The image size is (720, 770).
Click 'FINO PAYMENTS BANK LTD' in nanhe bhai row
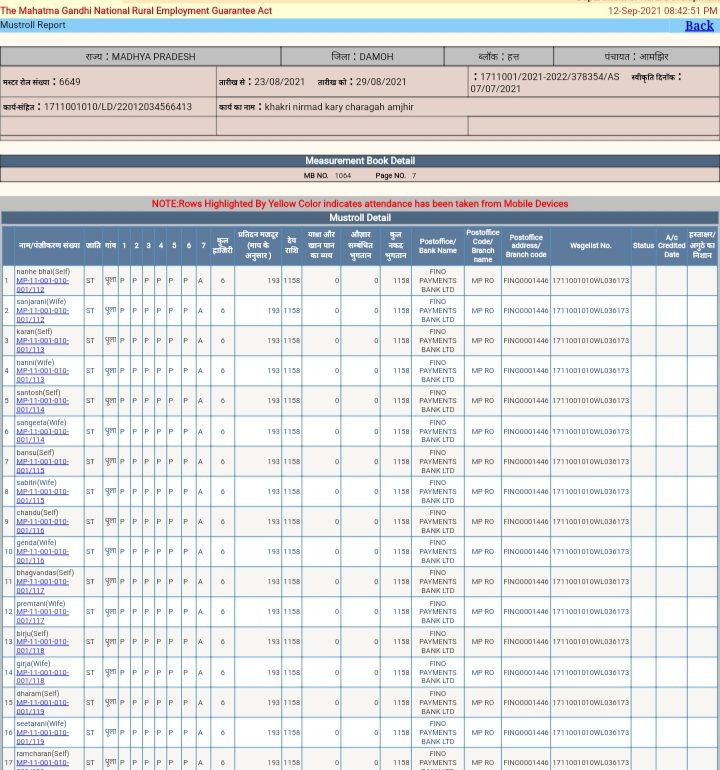438,281
